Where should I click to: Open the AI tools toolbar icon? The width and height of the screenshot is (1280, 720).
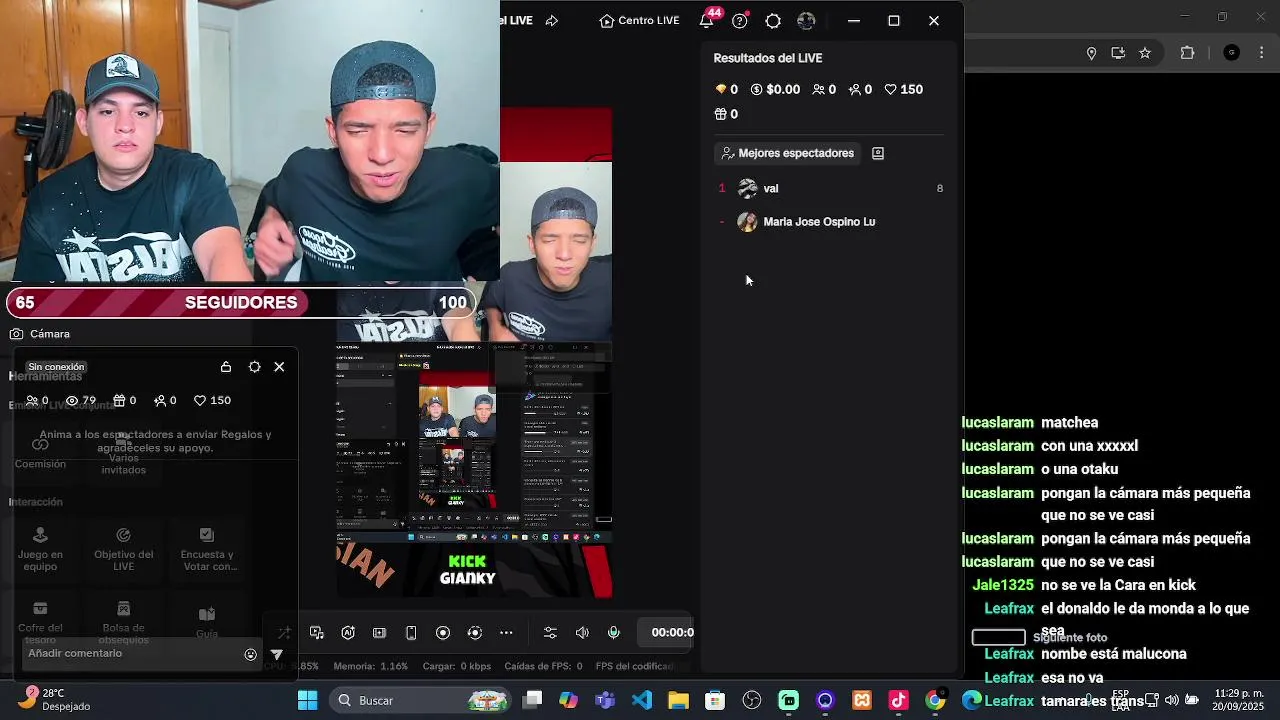[x=348, y=632]
